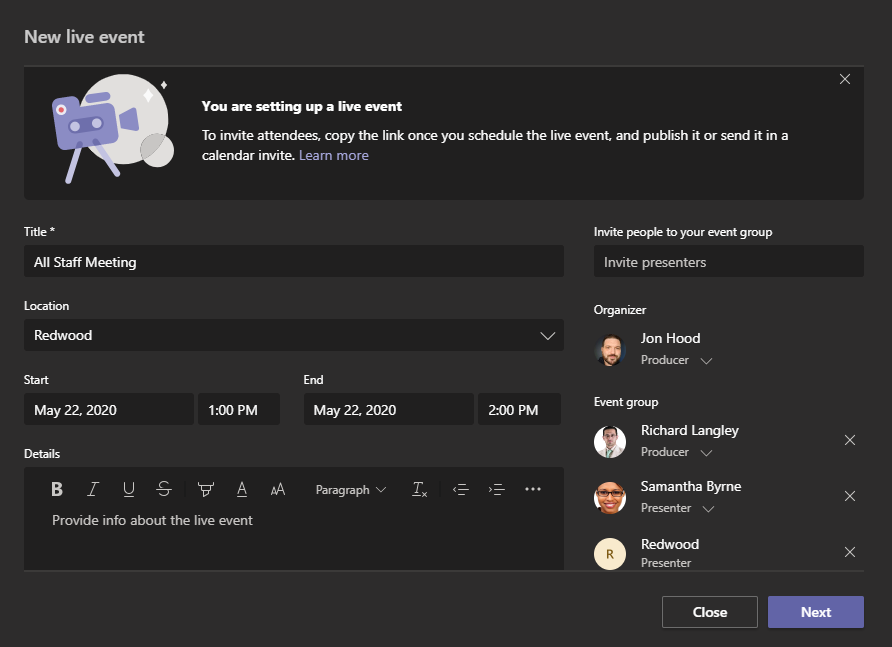Image resolution: width=892 pixels, height=647 pixels.
Task: Open more formatting options with the ellipsis
Action: (x=533, y=489)
